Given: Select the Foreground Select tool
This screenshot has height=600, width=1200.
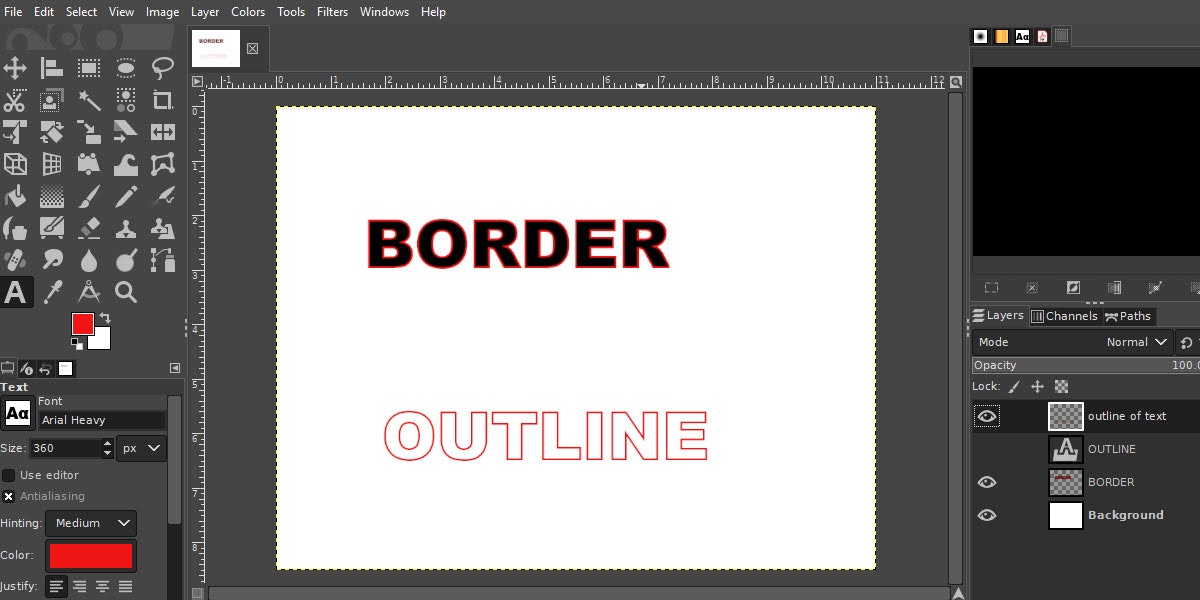Looking at the screenshot, I should tap(52, 100).
